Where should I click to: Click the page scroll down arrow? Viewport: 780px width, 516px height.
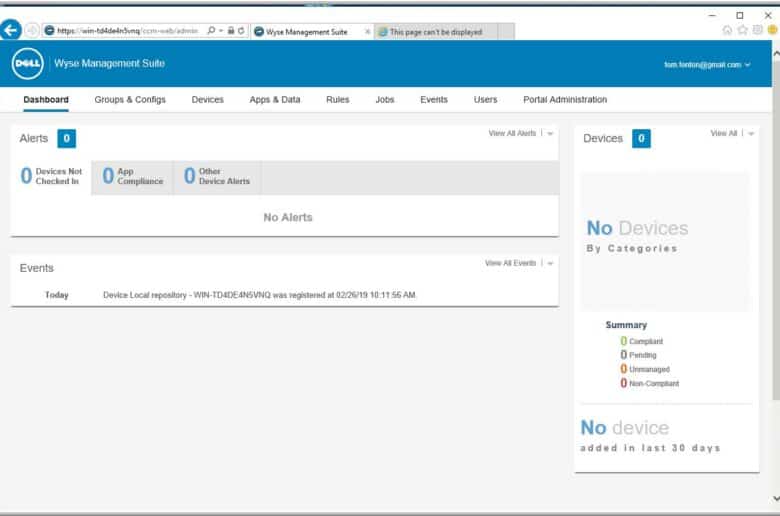point(776,498)
